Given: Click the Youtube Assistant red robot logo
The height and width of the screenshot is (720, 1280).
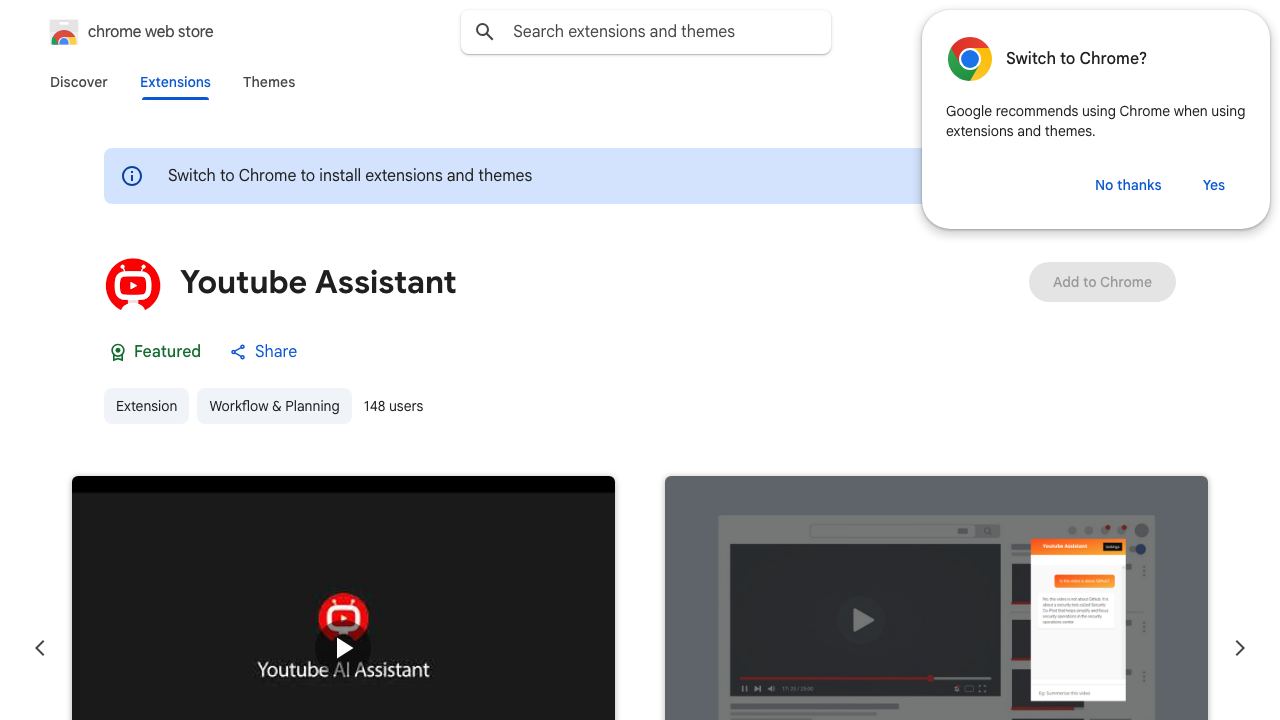Looking at the screenshot, I should 133,284.
